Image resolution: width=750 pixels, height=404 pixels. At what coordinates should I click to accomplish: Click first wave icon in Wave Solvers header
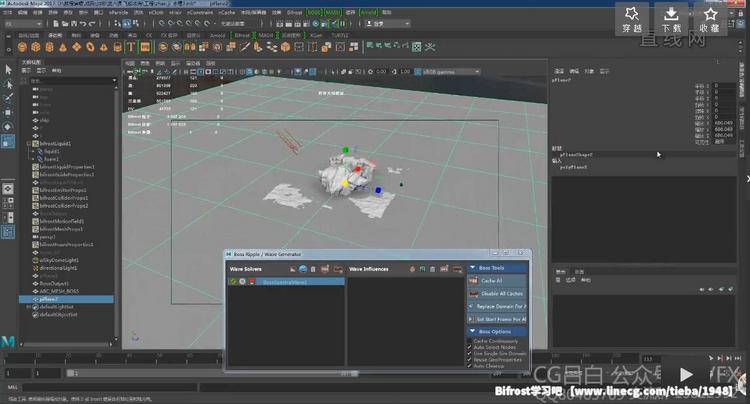click(x=293, y=269)
